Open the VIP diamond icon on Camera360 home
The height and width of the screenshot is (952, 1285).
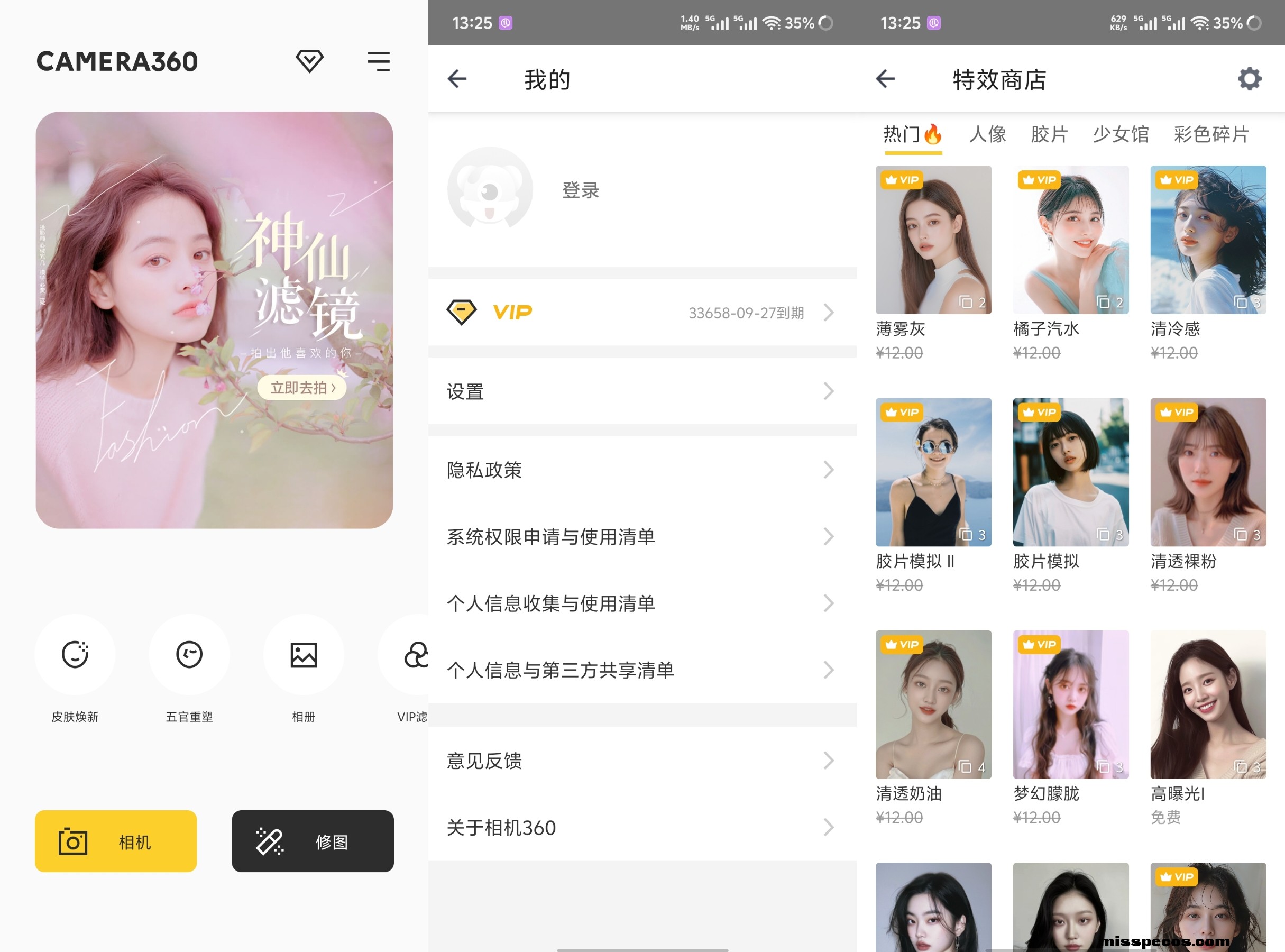(x=309, y=61)
